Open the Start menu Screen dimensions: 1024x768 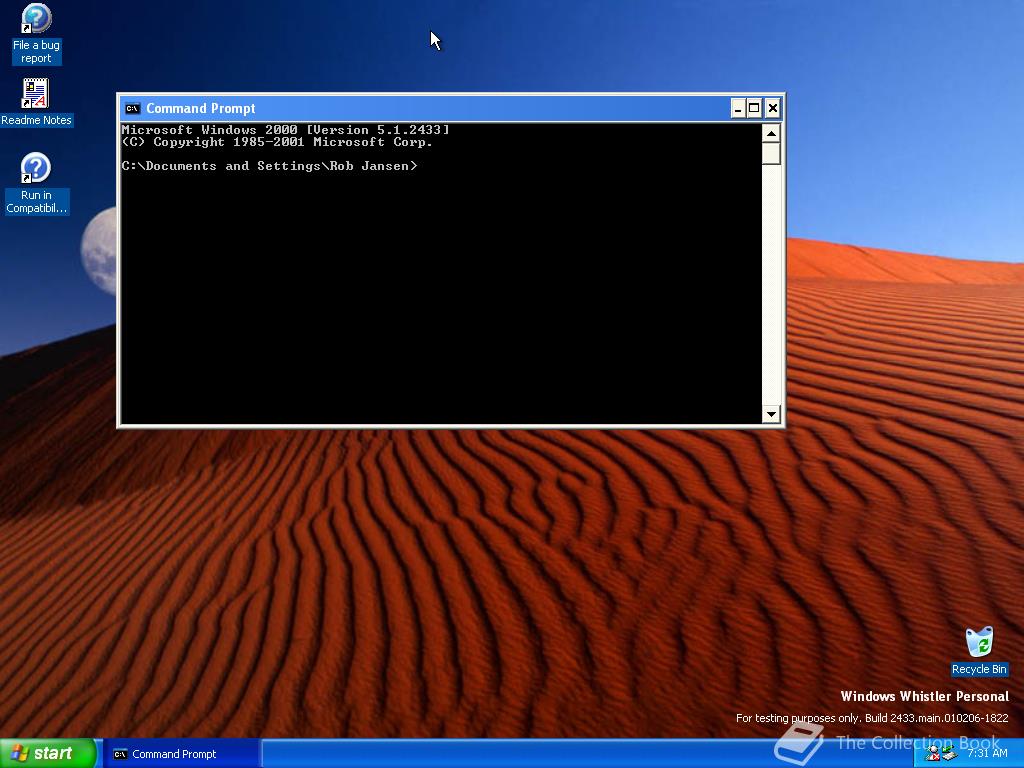[48, 754]
